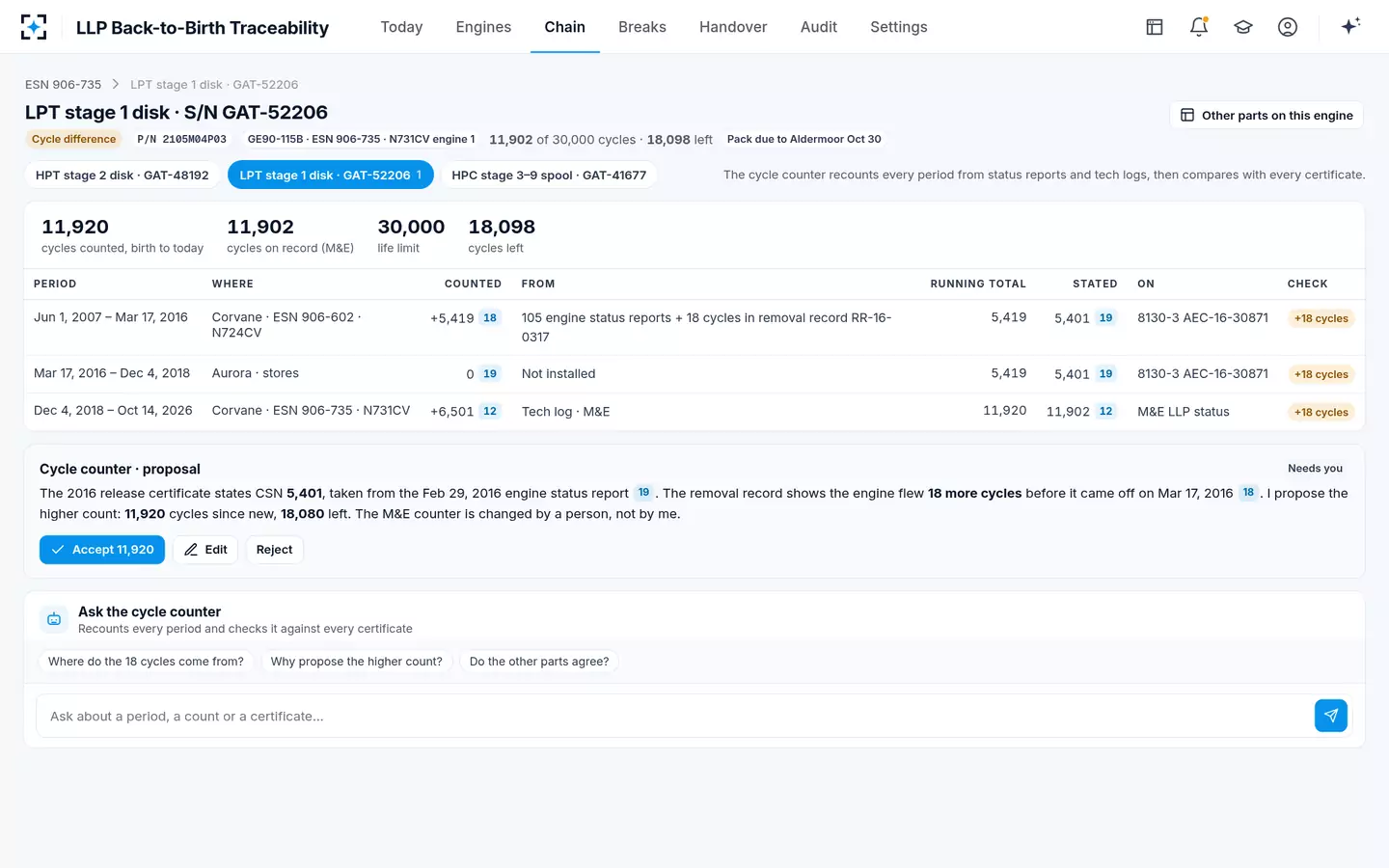Open the Breaks tab
The image size is (1389, 868).
point(642,27)
